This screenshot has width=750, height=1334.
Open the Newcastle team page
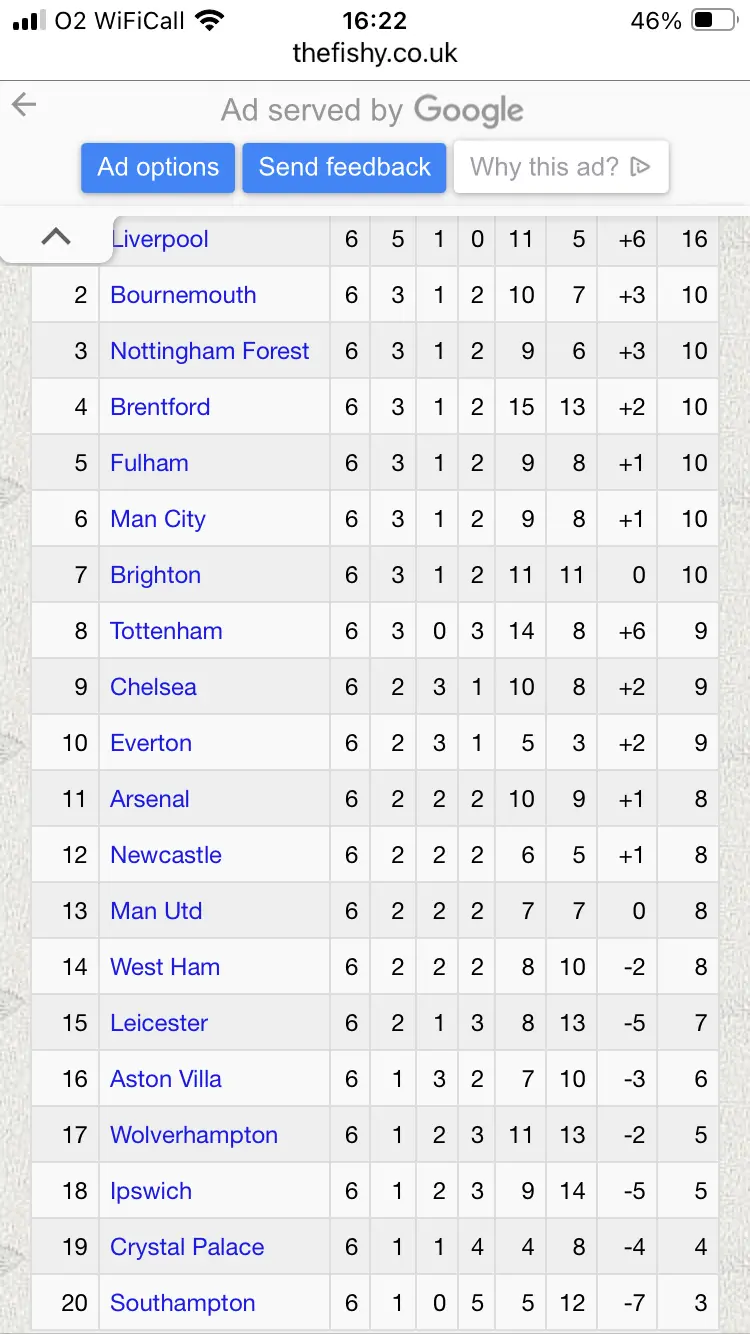(x=166, y=855)
